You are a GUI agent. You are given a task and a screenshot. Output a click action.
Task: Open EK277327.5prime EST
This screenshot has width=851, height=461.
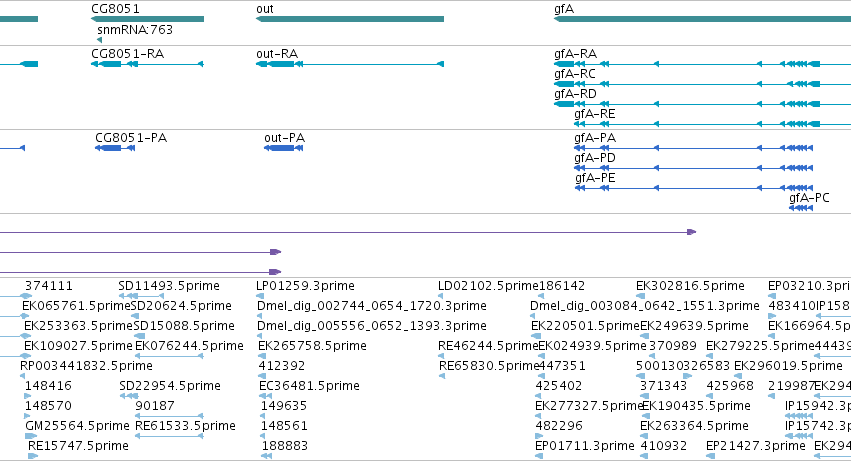(x=589, y=407)
